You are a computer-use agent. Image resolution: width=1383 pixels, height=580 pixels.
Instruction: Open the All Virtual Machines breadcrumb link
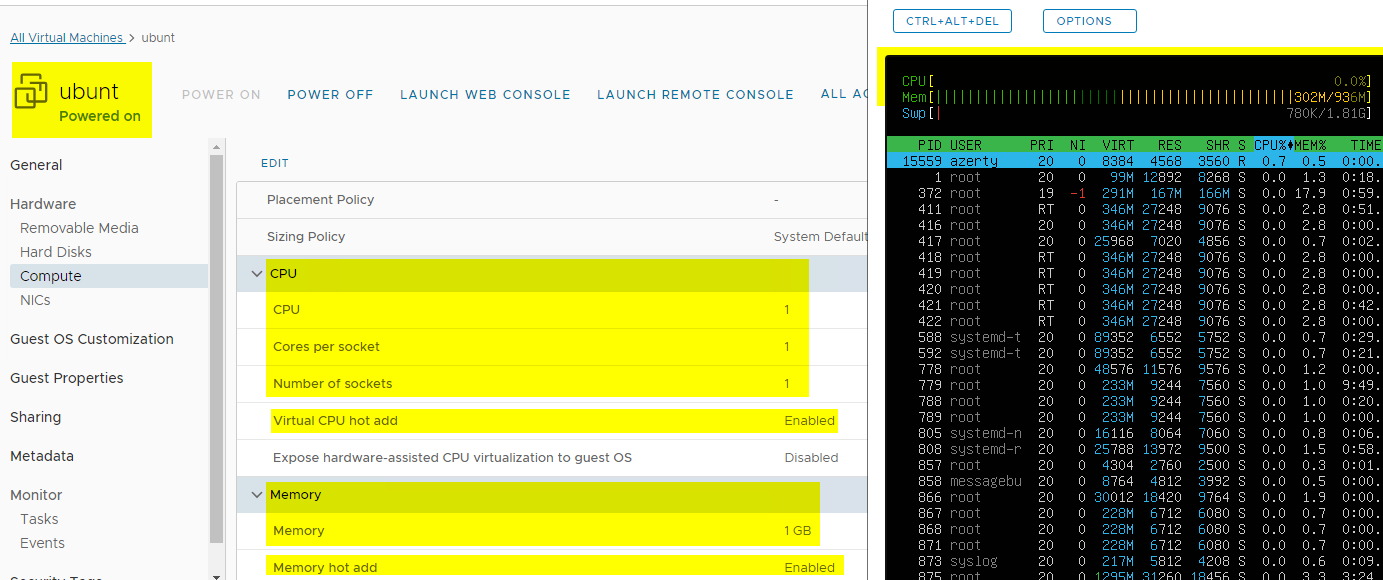[67, 38]
